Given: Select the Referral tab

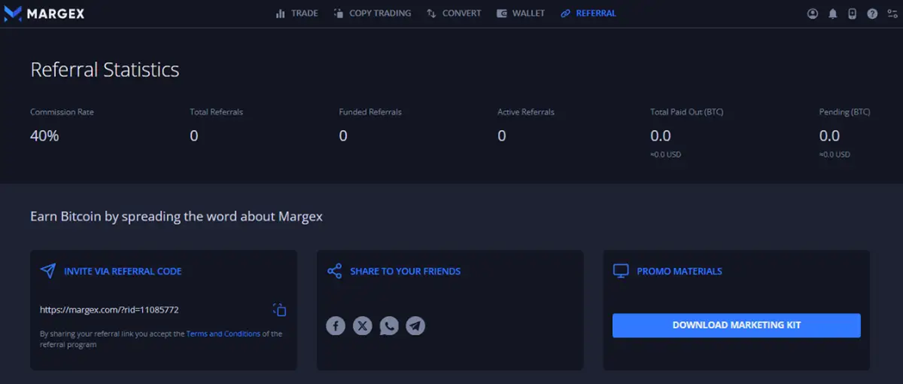Looking at the screenshot, I should (588, 13).
